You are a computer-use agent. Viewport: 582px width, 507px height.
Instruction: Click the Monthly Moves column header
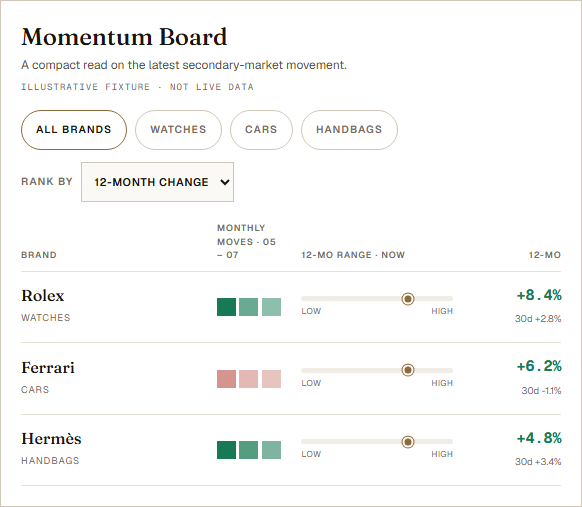[x=246, y=241]
